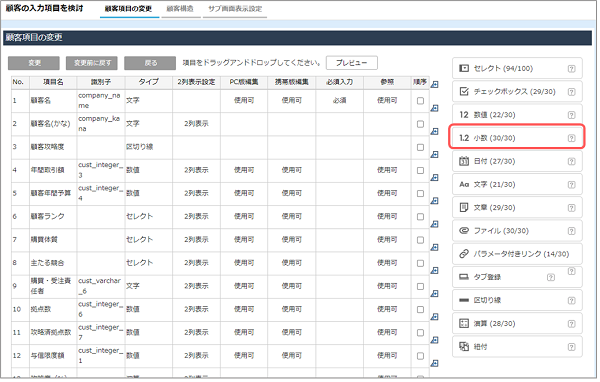Open help for 小数 item type
Screen dimensions: 600x382
click(x=571, y=138)
